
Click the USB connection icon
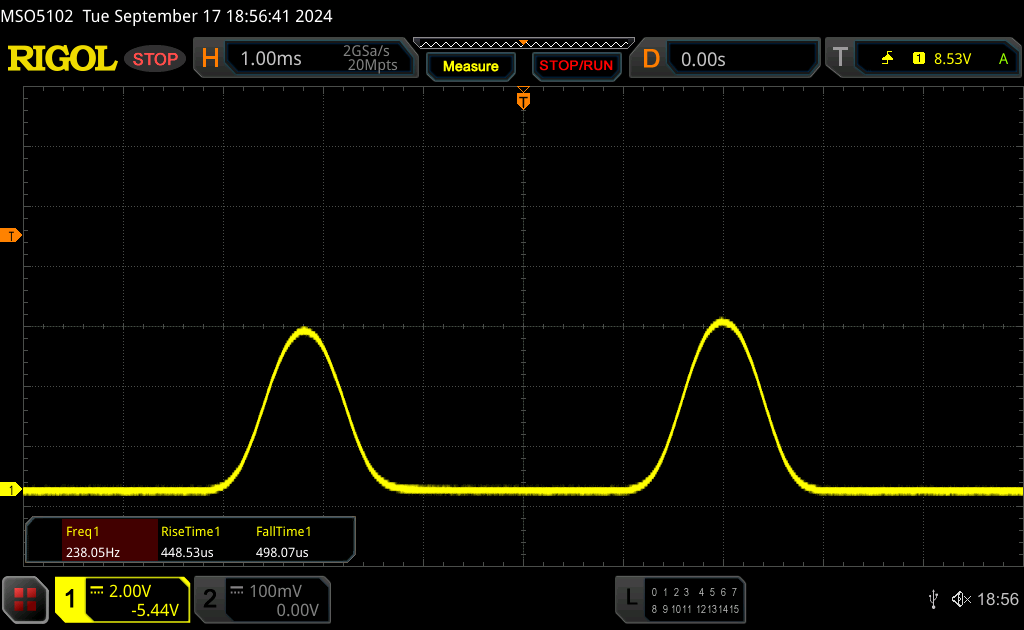pos(933,599)
